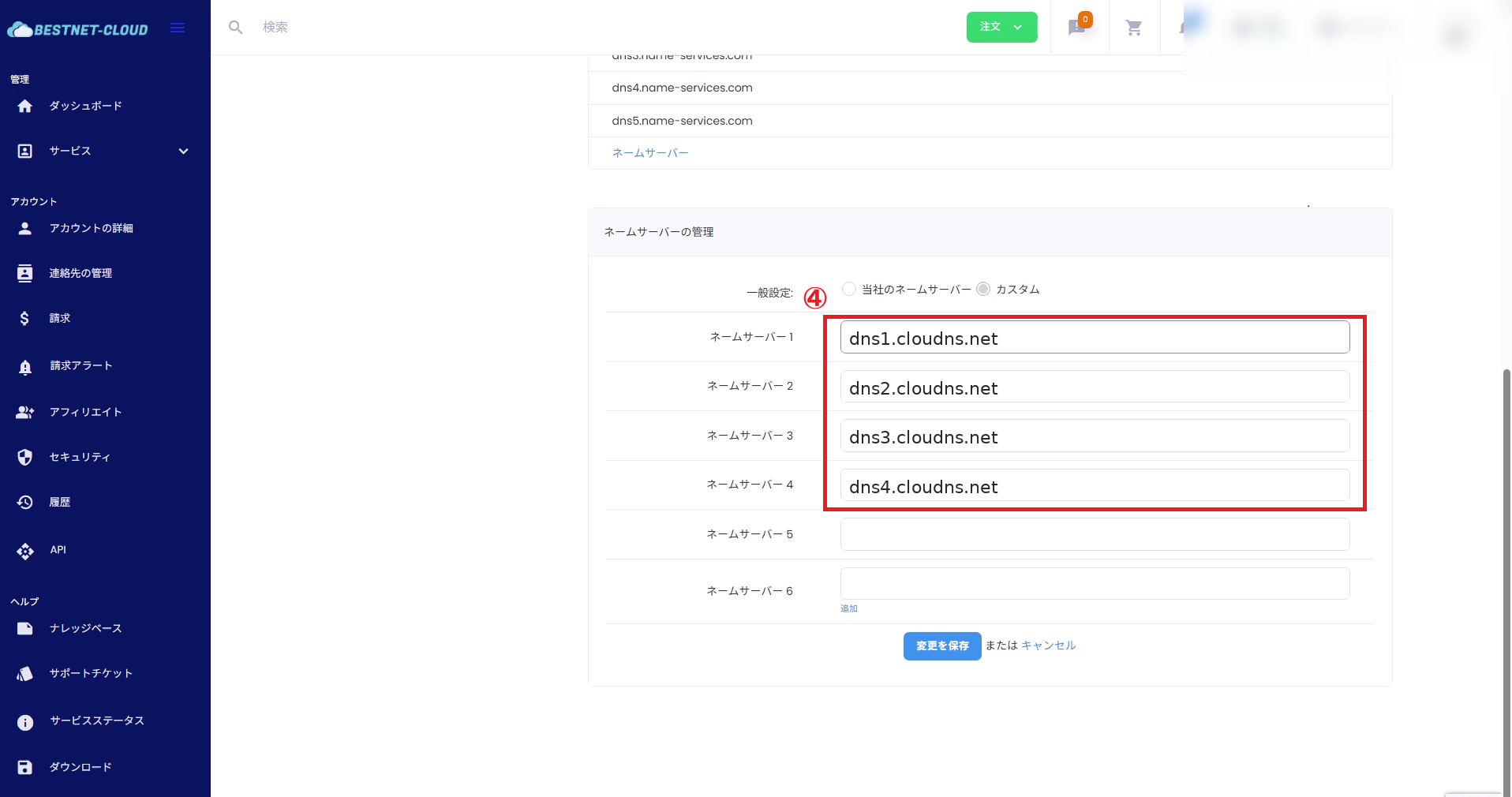The width and height of the screenshot is (1512, 797).
Task: Click the billing dollar sign icon
Action: pos(25,318)
